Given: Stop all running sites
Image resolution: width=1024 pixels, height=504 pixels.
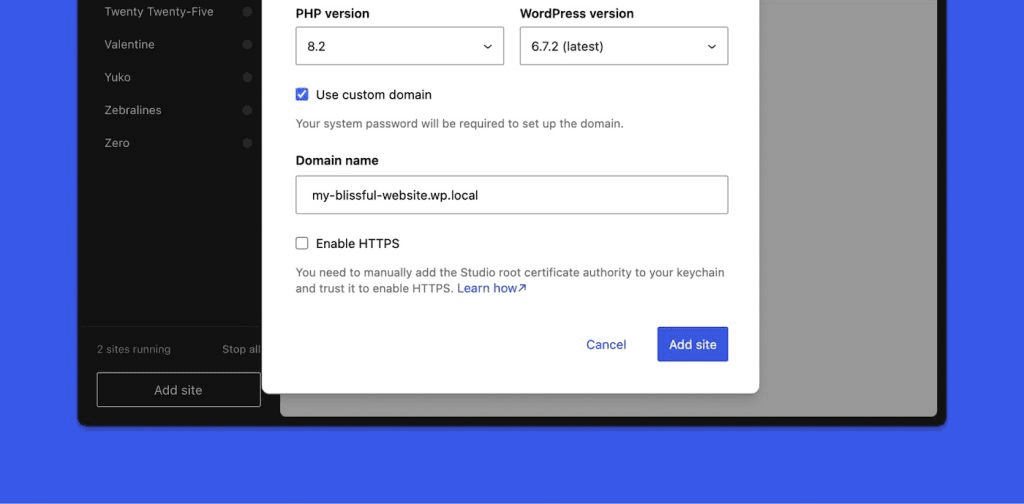Looking at the screenshot, I should coord(241,349).
